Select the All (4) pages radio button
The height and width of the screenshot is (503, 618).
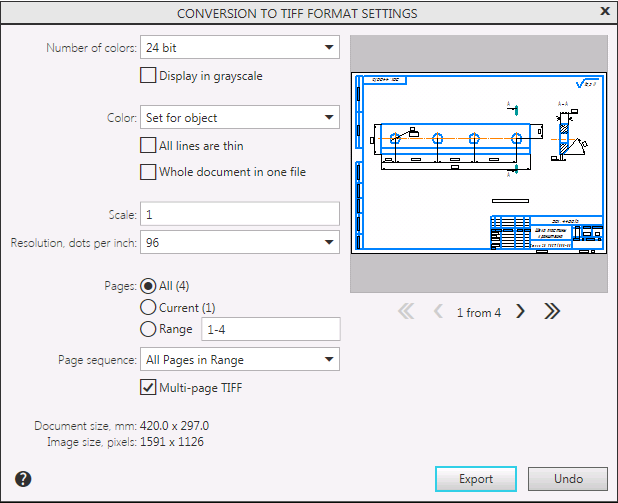point(149,286)
